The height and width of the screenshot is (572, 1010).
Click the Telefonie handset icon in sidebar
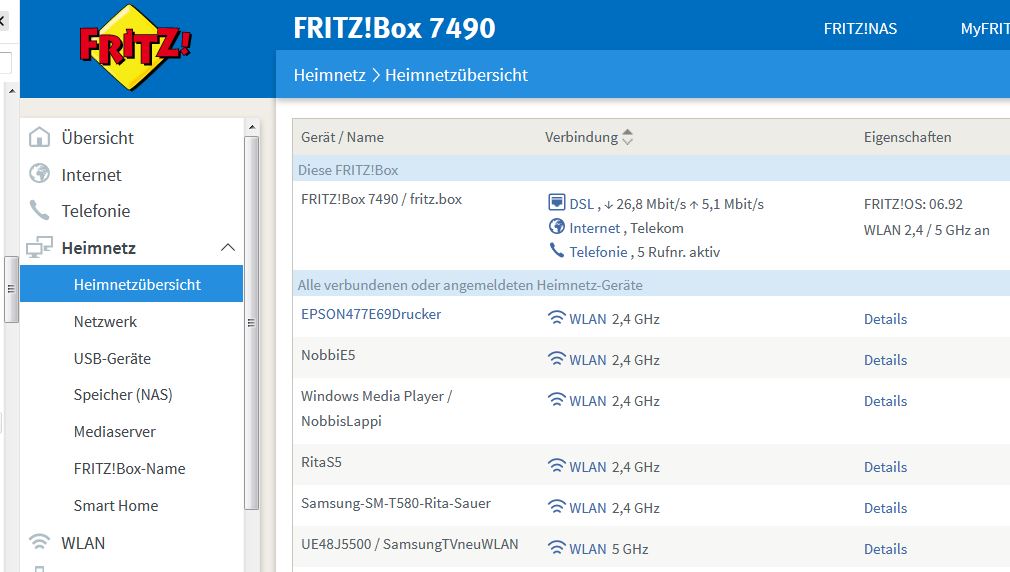tap(39, 210)
